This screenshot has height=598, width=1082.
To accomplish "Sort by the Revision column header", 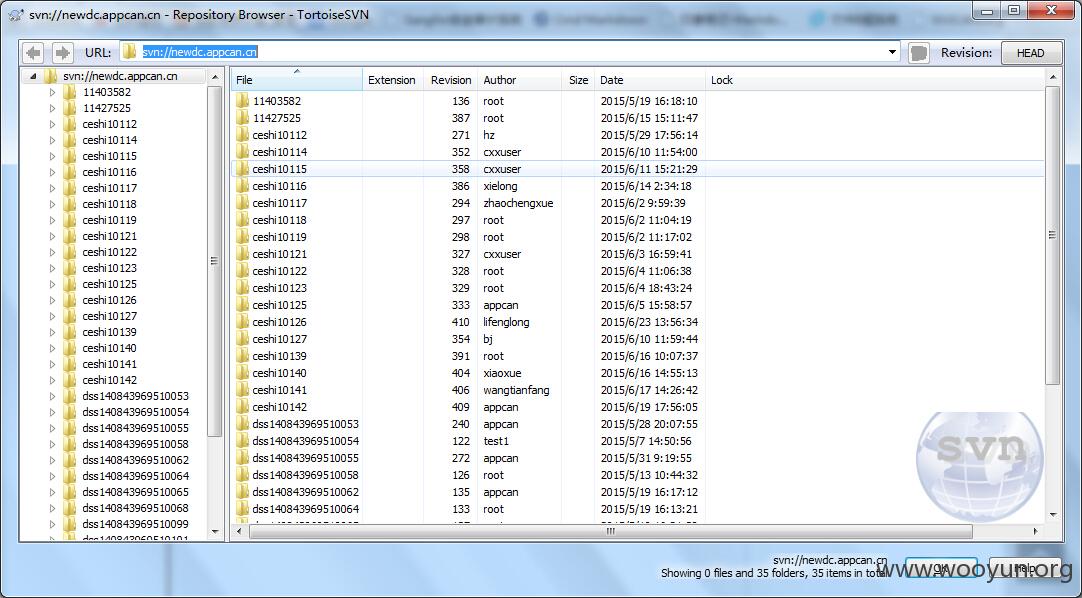I will [x=451, y=80].
